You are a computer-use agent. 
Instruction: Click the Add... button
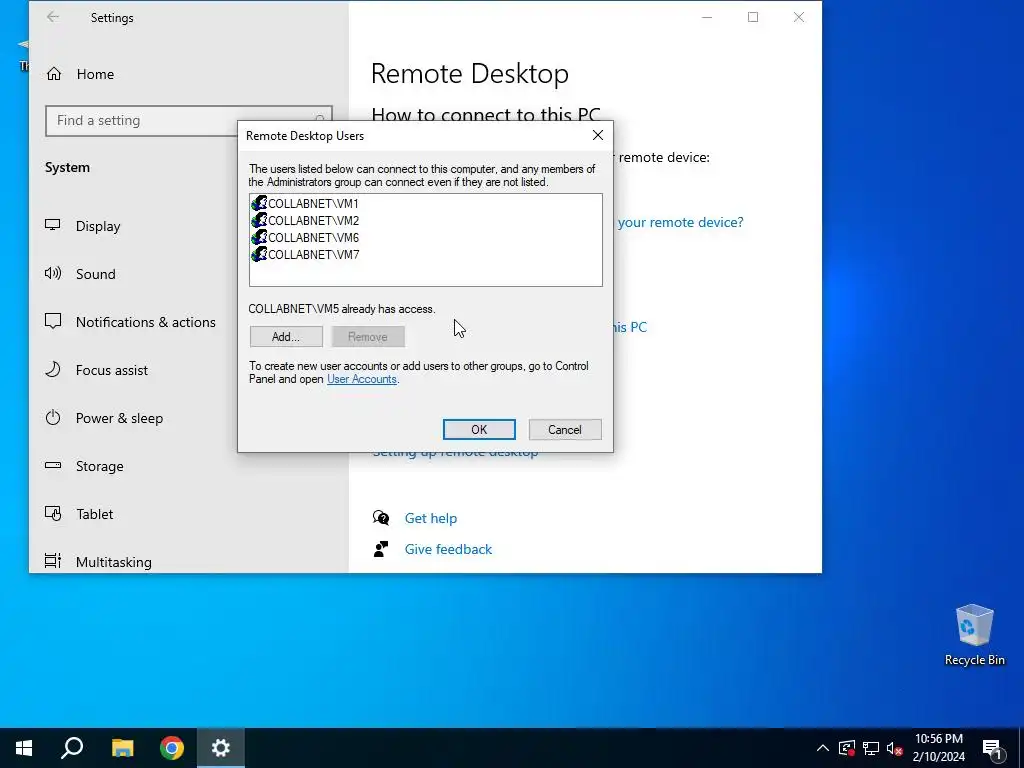click(x=286, y=337)
